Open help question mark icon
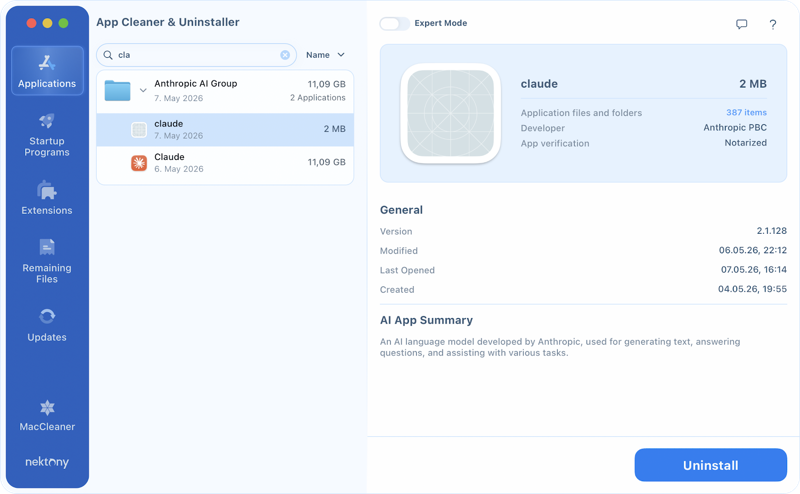The image size is (800, 494). (772, 24)
